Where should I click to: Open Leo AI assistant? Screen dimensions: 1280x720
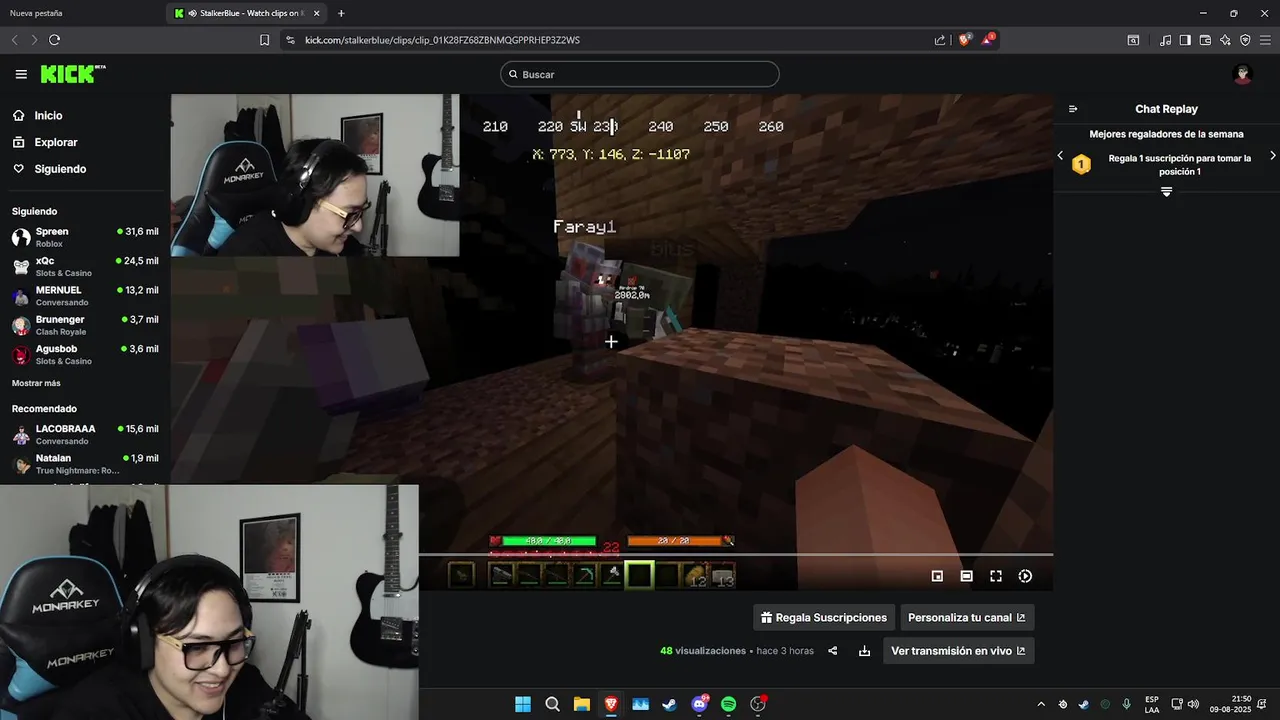(1225, 40)
